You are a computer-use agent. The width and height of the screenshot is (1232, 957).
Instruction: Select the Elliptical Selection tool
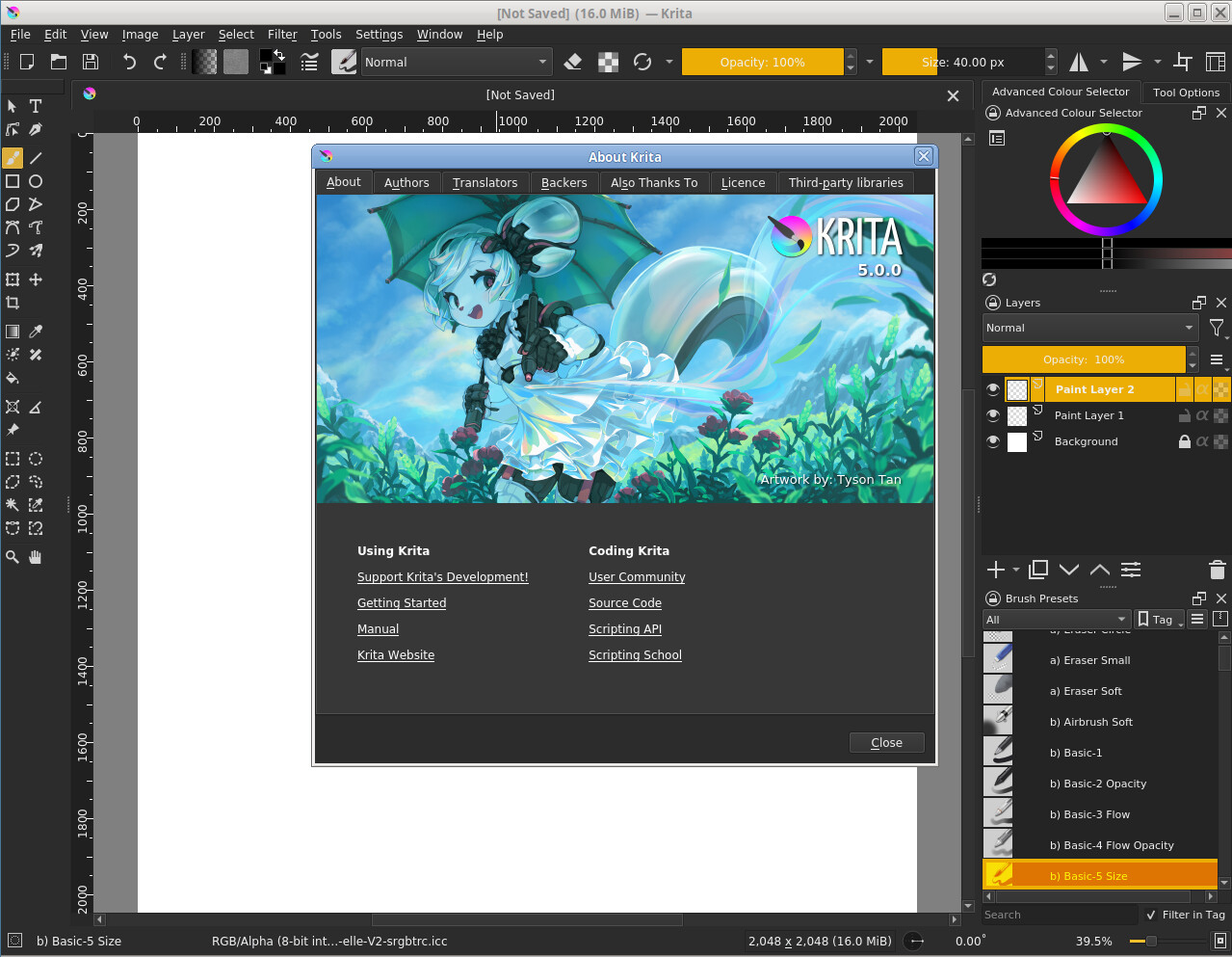36,459
